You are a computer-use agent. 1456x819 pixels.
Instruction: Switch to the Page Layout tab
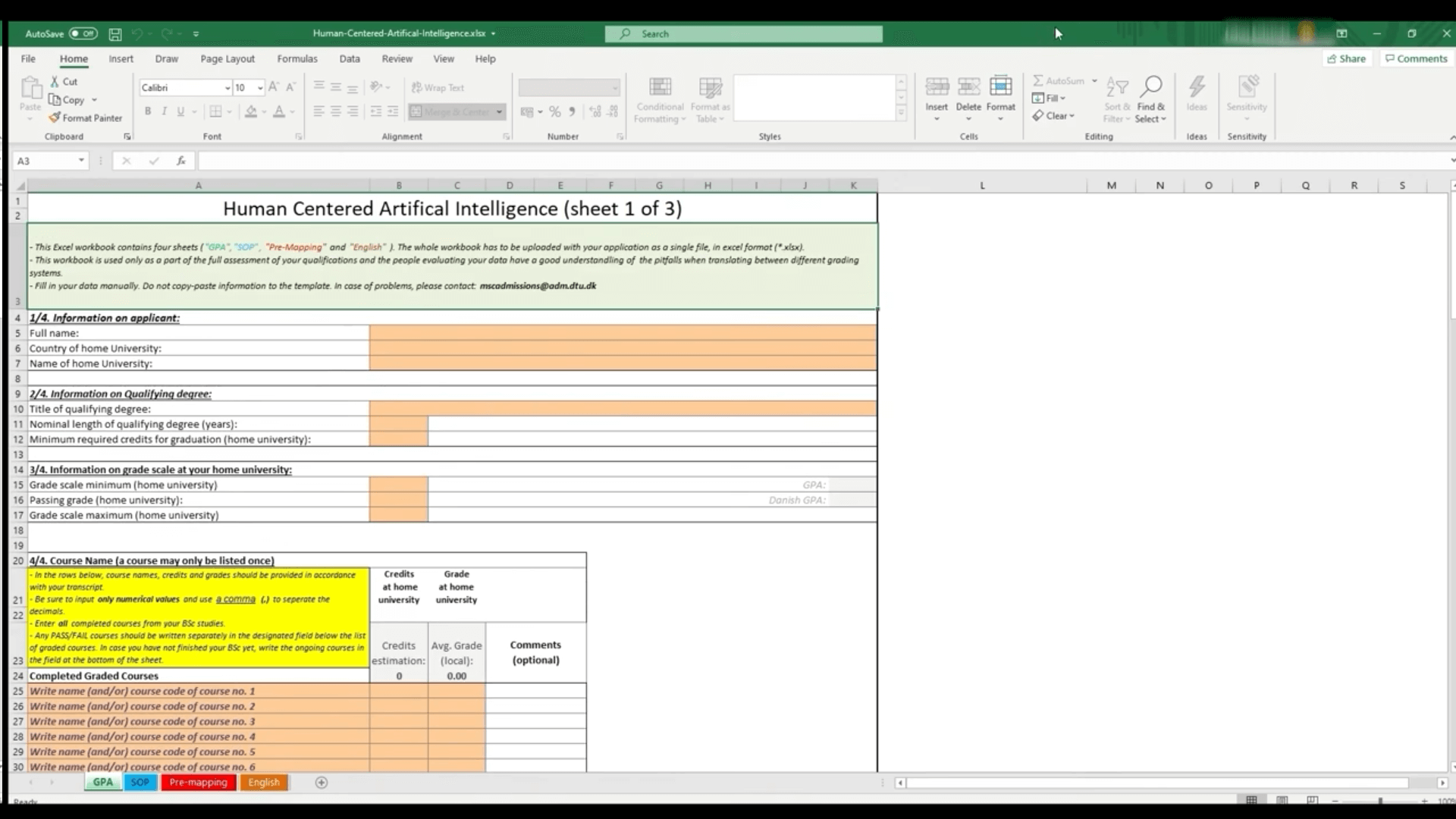tap(227, 58)
